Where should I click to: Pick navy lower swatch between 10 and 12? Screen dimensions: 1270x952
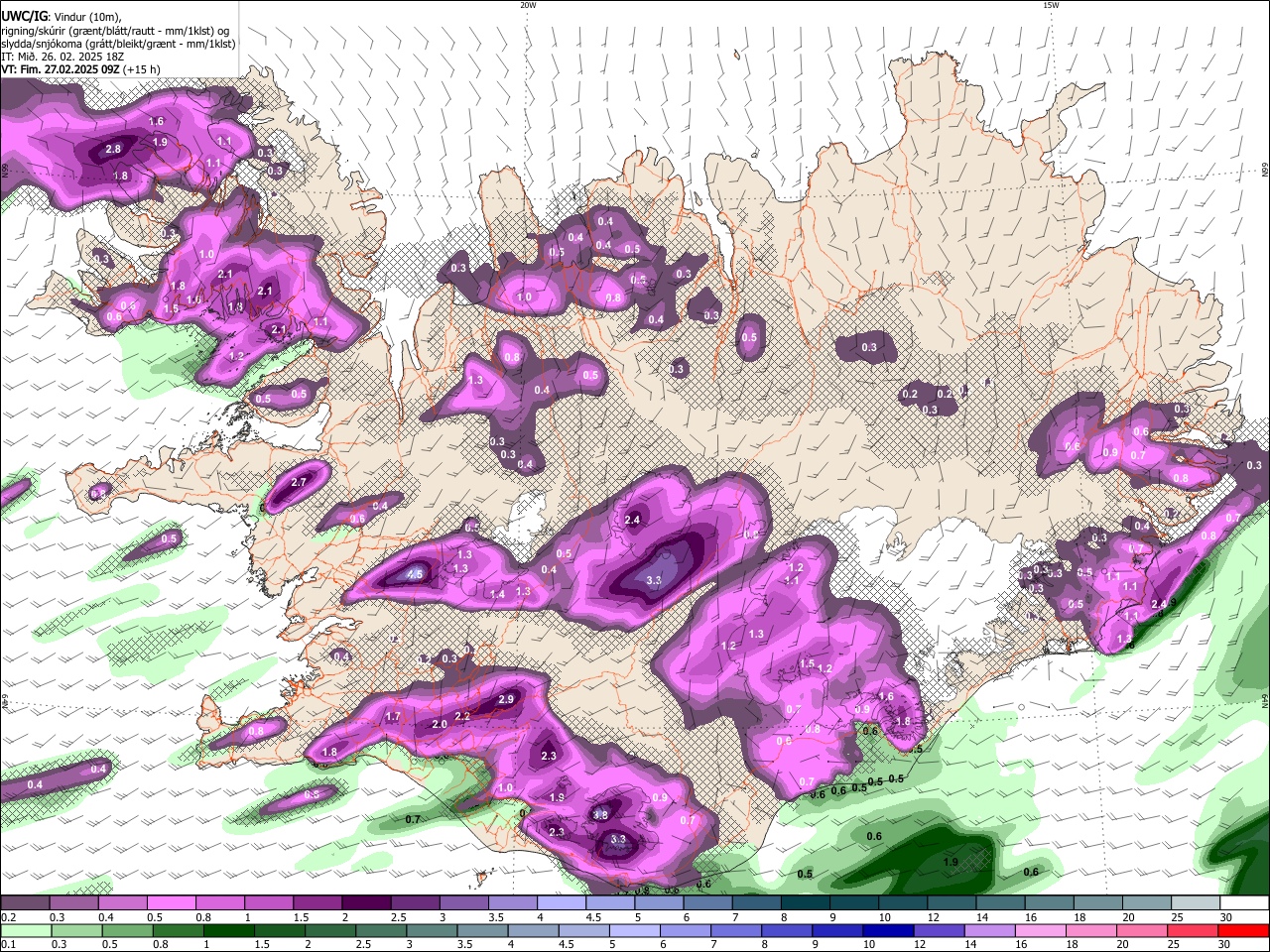888,930
